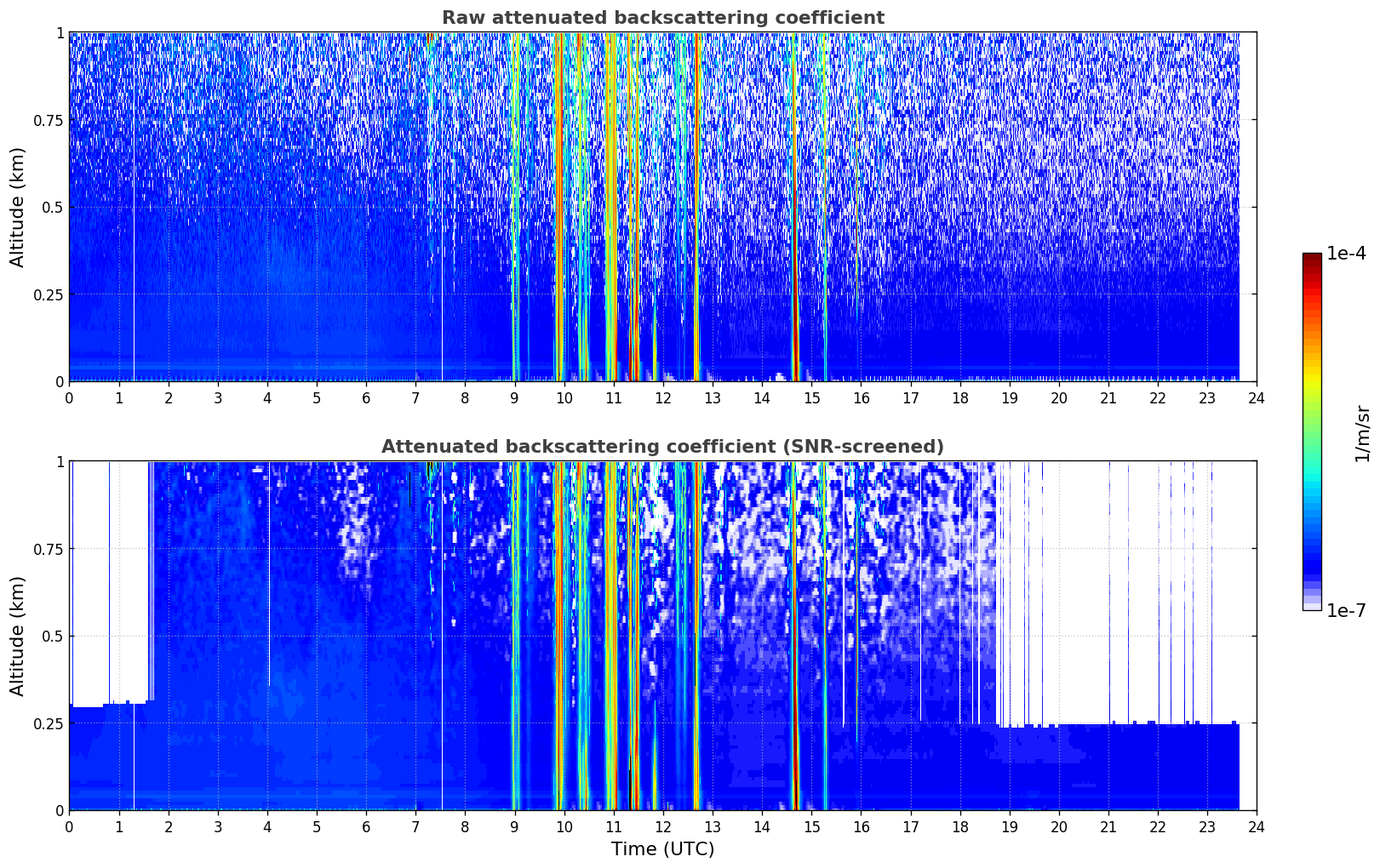Click the 0.25 altitude tick of bottom plot
This screenshot has width=1380, height=868.
[49, 723]
